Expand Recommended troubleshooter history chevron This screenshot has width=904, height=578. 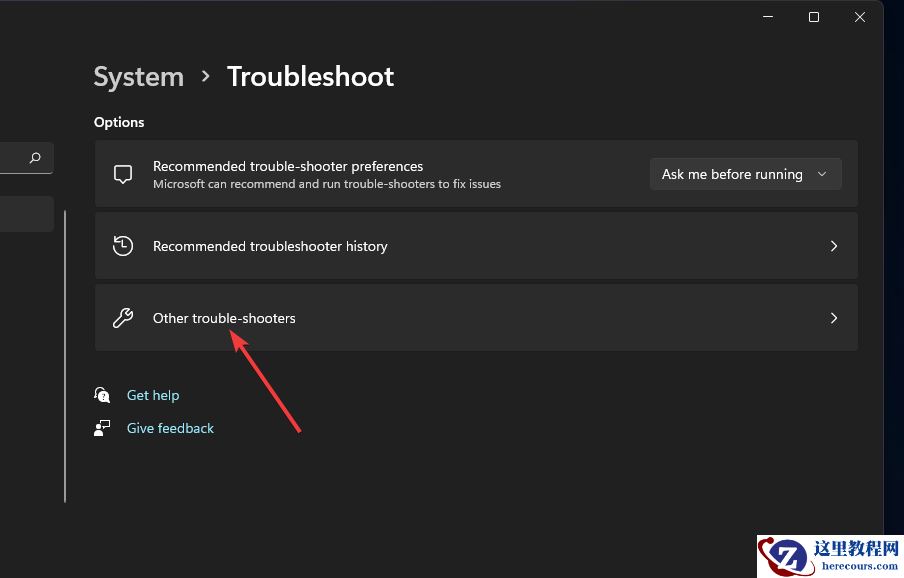pyautogui.click(x=834, y=246)
